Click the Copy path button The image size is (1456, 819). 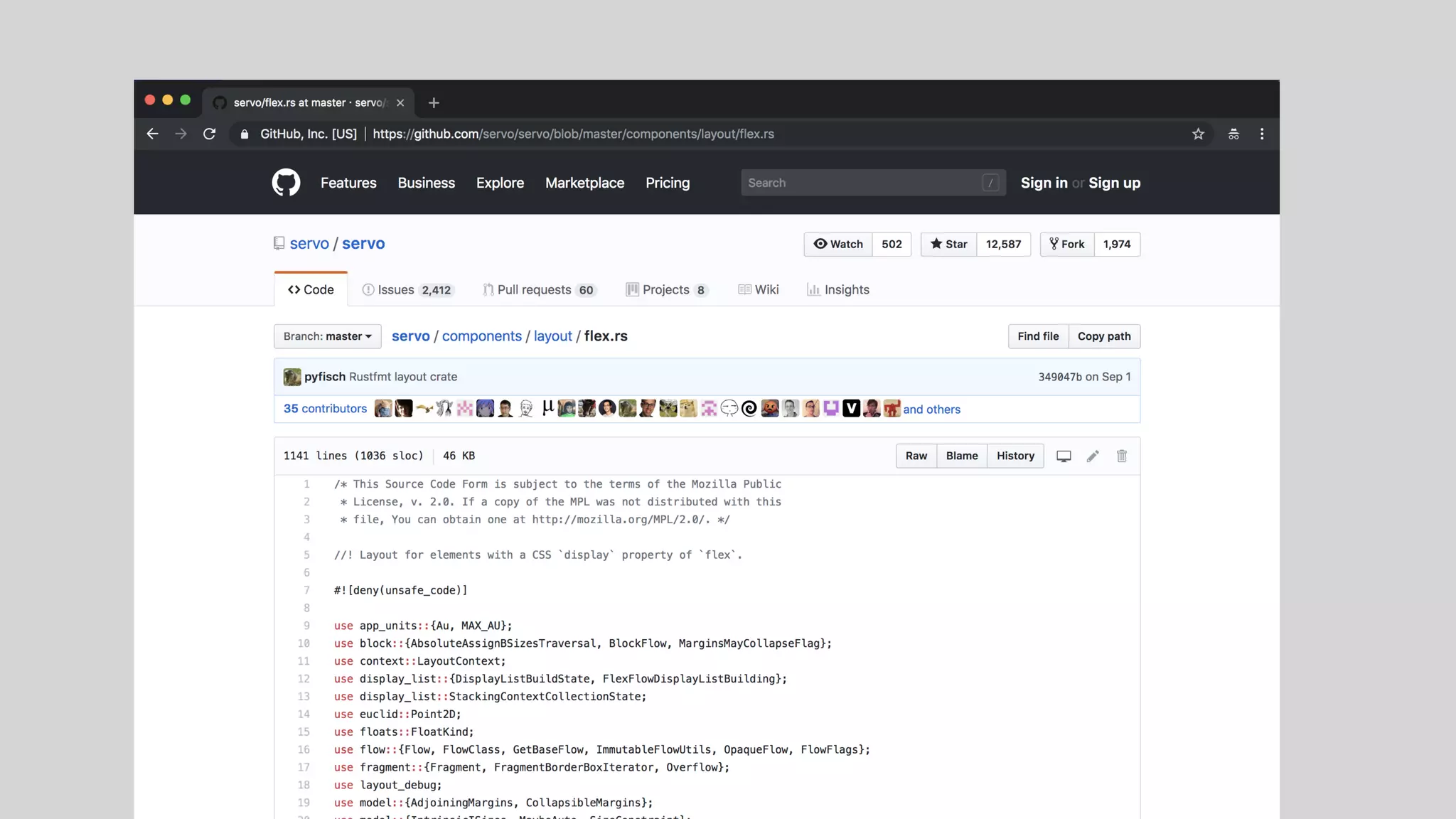point(1104,336)
